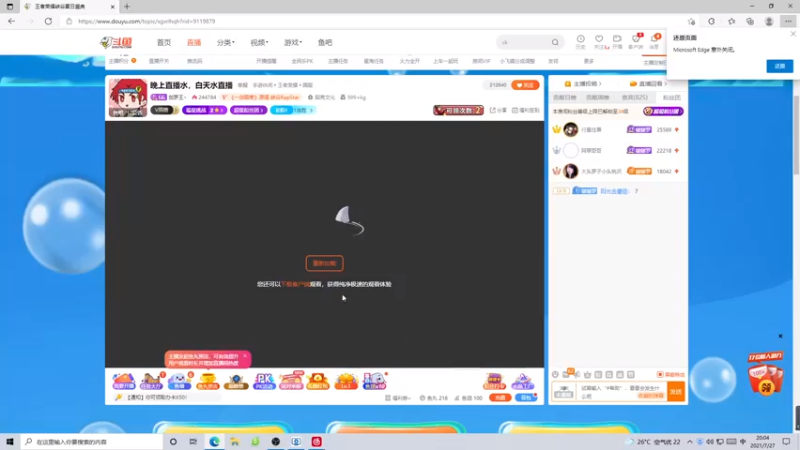Expand the 视频 dropdown menu

(x=259, y=42)
